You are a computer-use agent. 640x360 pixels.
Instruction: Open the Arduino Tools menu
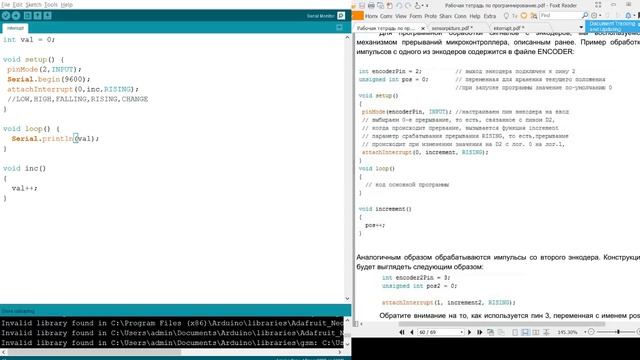[x=51, y=5]
